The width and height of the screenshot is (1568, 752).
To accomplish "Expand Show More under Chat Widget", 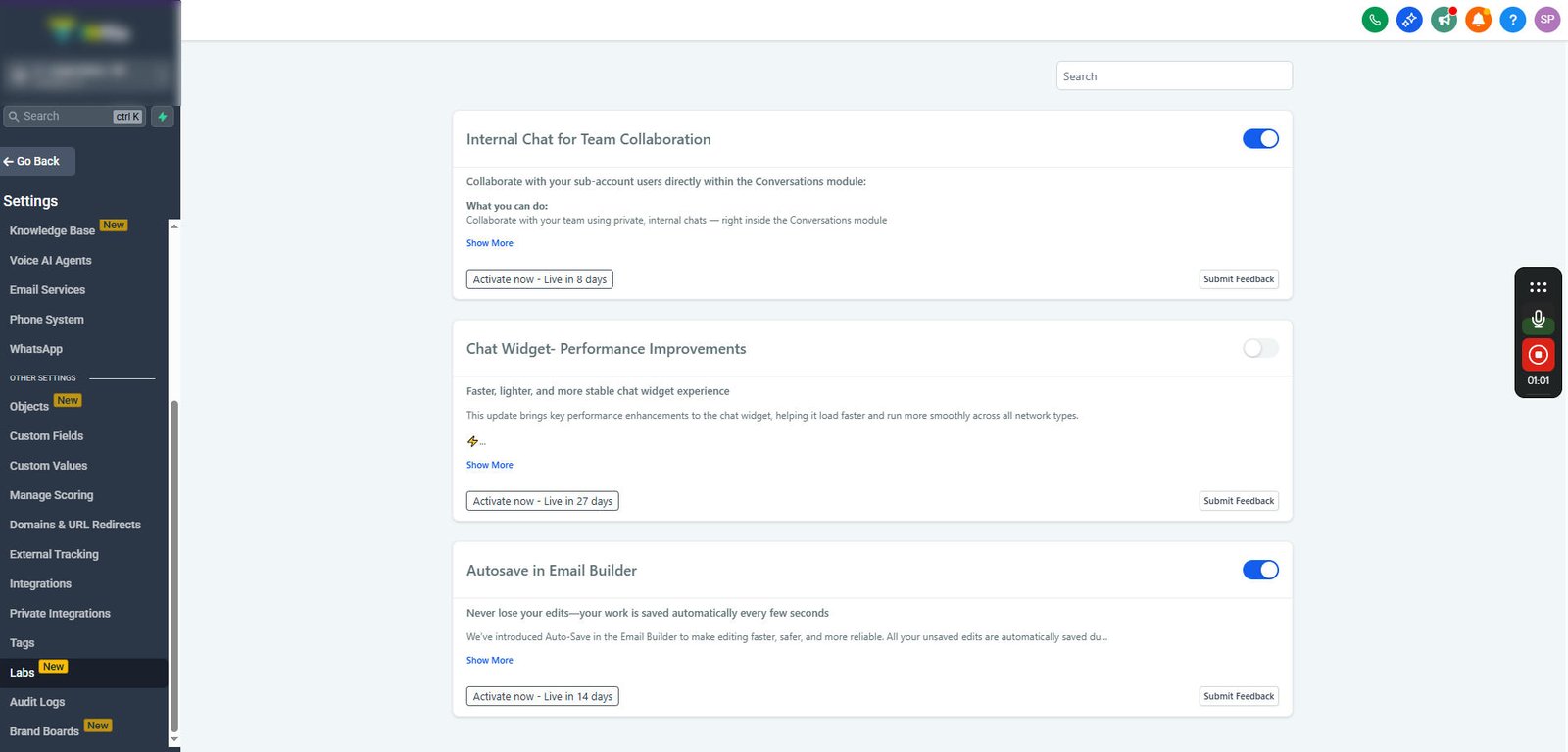I will [490, 465].
